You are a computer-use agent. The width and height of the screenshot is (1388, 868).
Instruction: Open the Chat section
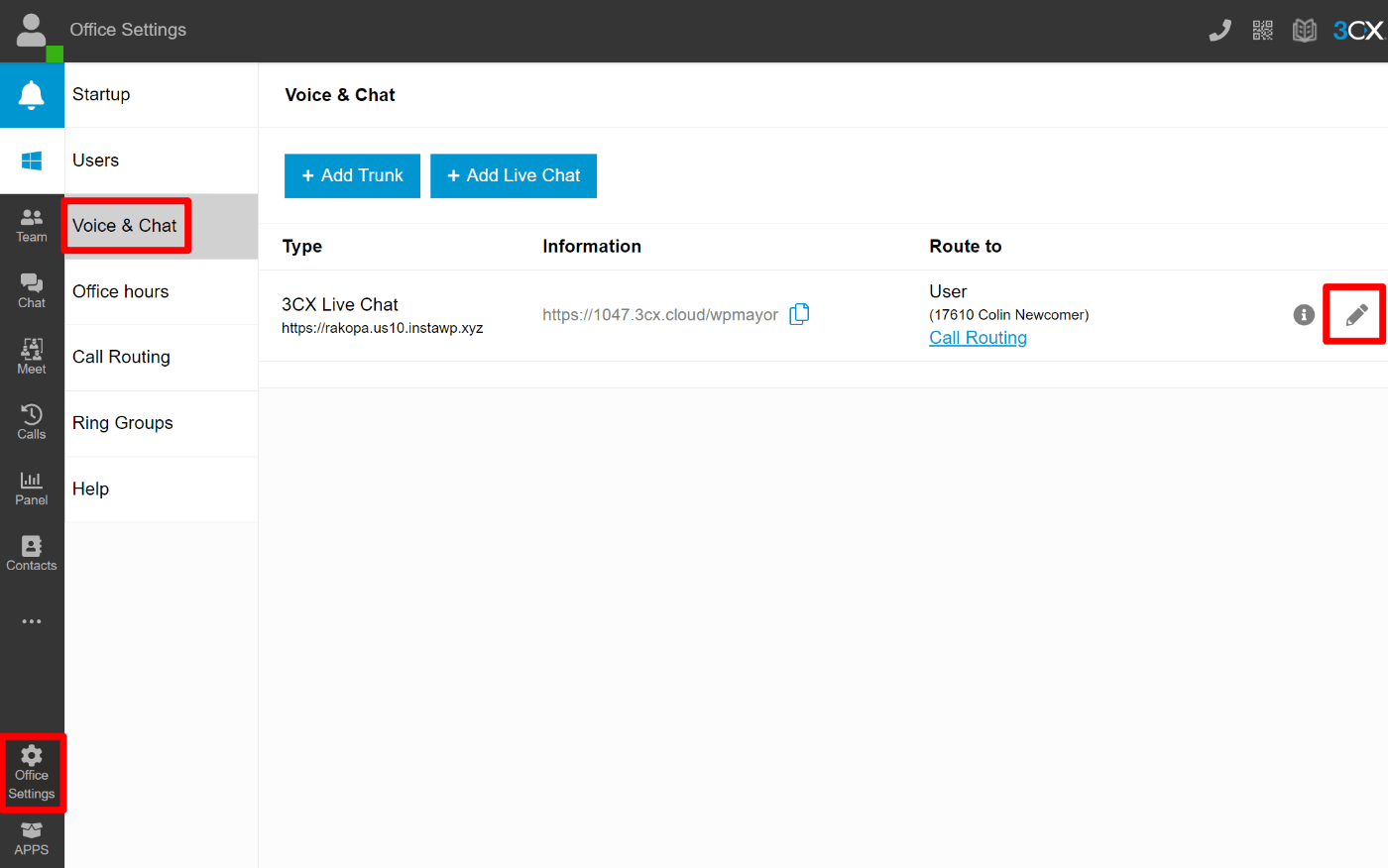(32, 291)
